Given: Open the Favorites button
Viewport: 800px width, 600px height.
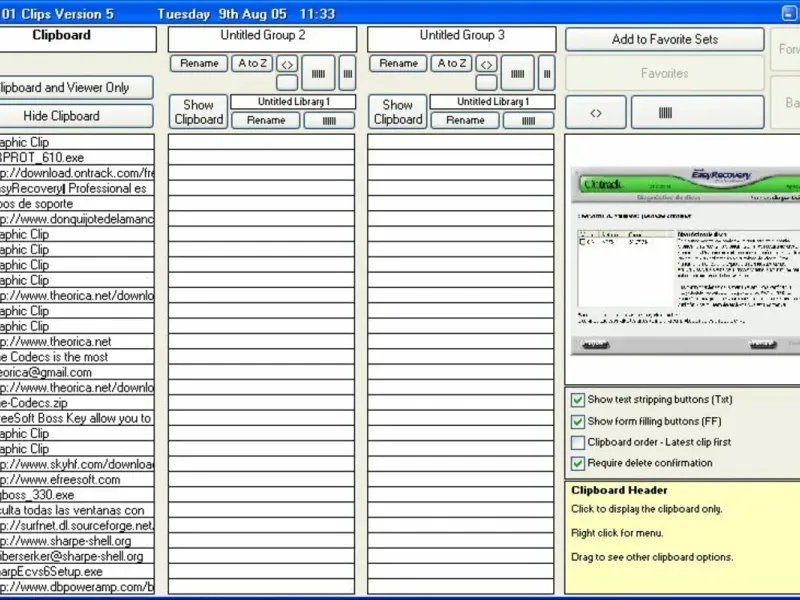Looking at the screenshot, I should pyautogui.click(x=665, y=73).
